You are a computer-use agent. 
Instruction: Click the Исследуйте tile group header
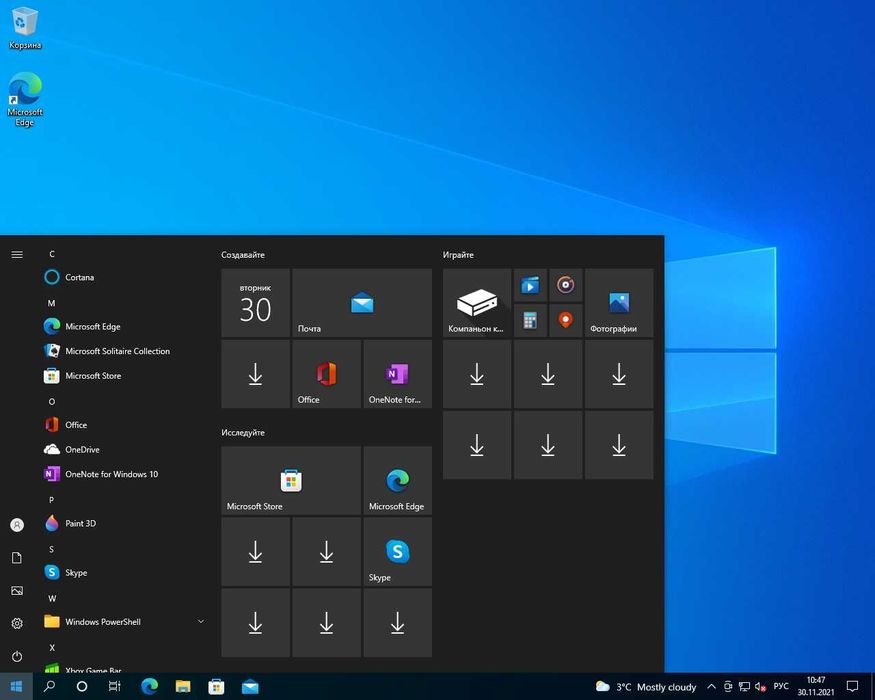click(x=243, y=433)
